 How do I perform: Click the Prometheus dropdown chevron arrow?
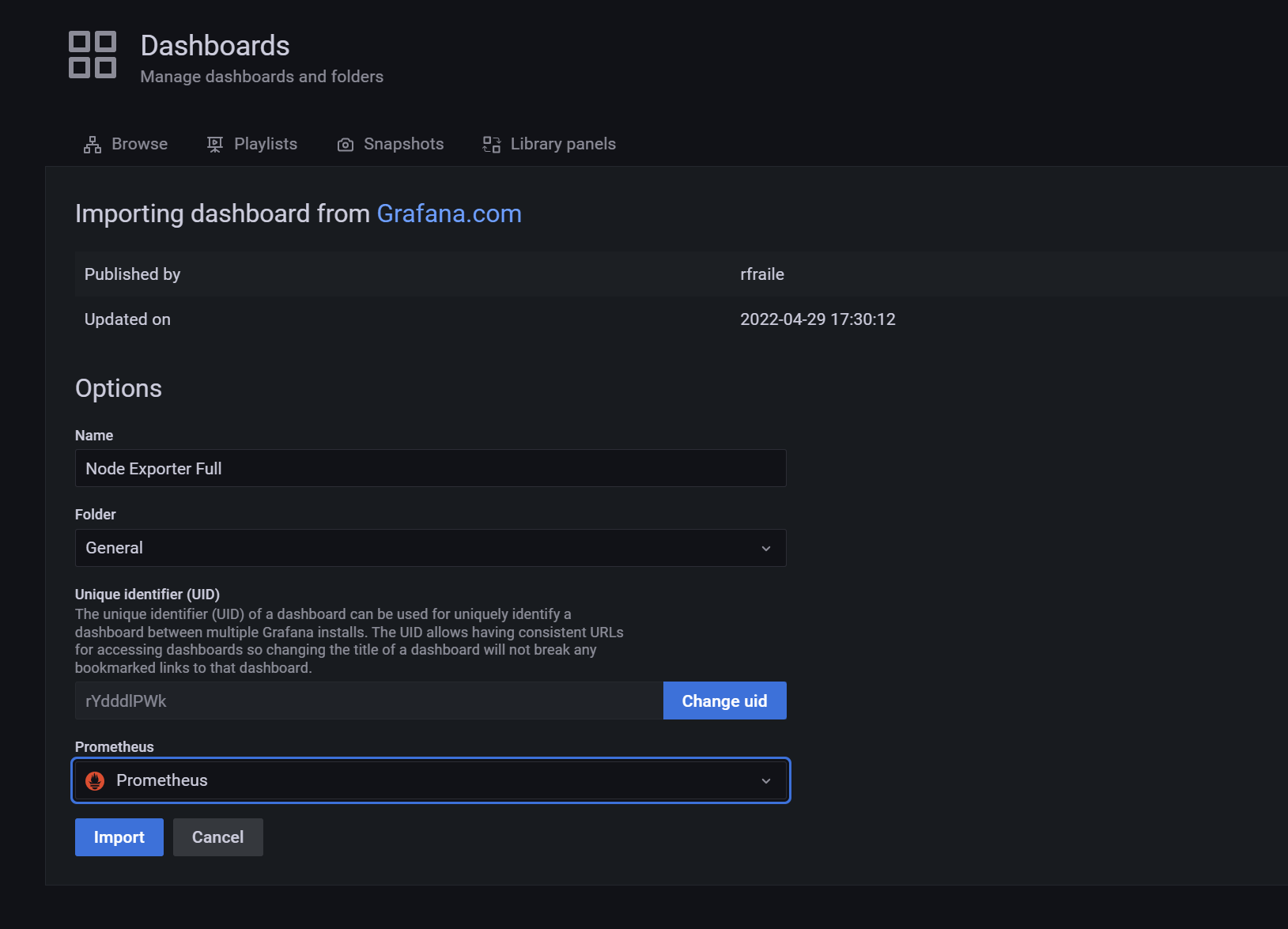766,781
